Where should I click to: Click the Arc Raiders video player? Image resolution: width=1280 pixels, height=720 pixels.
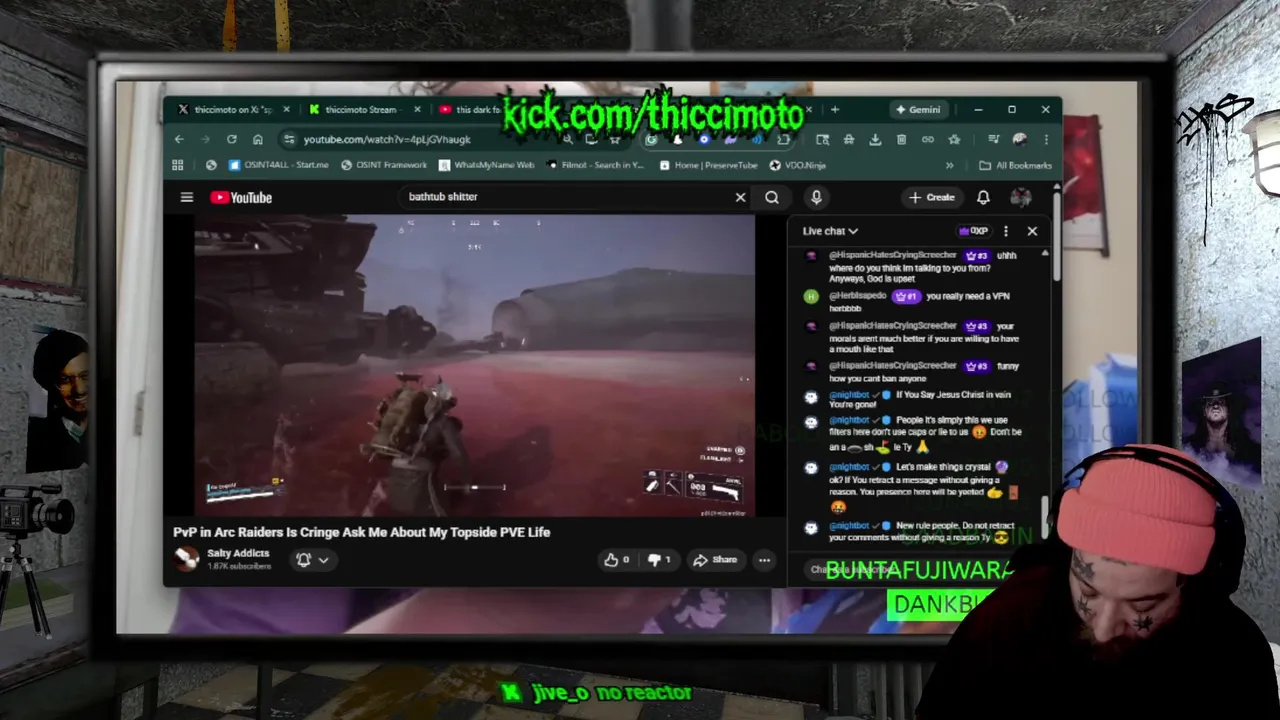point(475,366)
